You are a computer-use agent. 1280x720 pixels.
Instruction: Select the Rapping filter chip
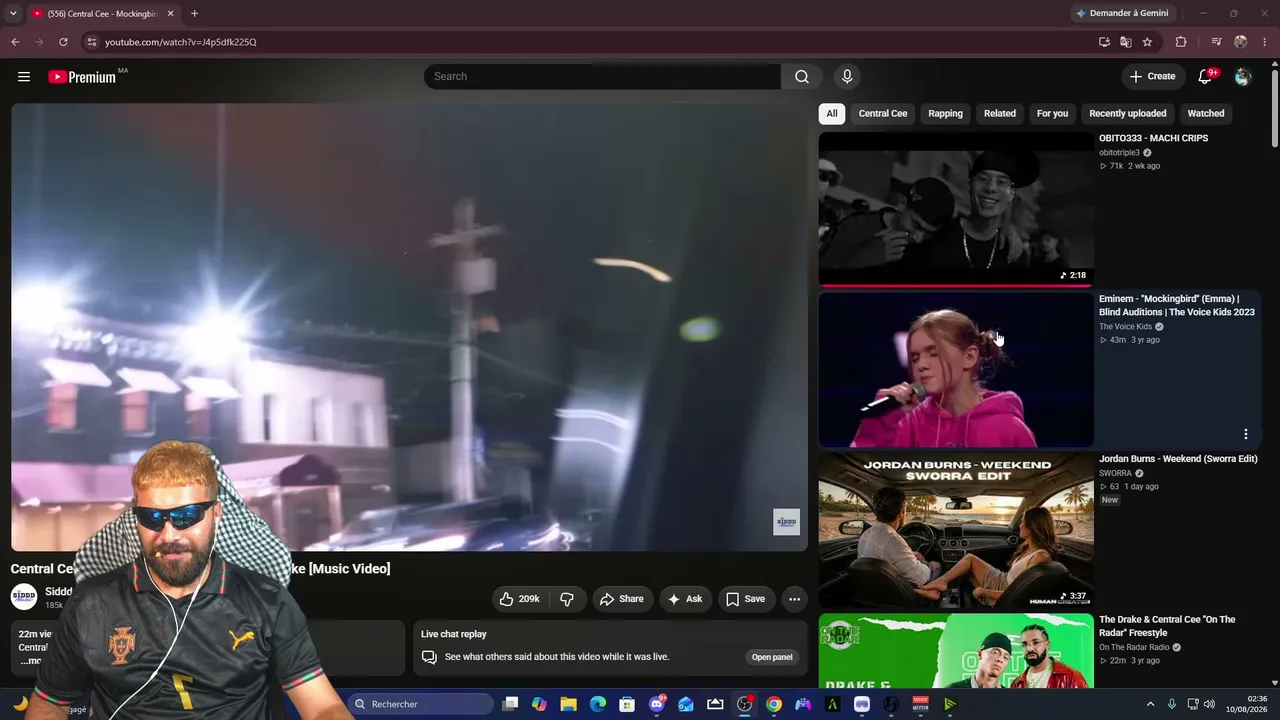click(945, 114)
